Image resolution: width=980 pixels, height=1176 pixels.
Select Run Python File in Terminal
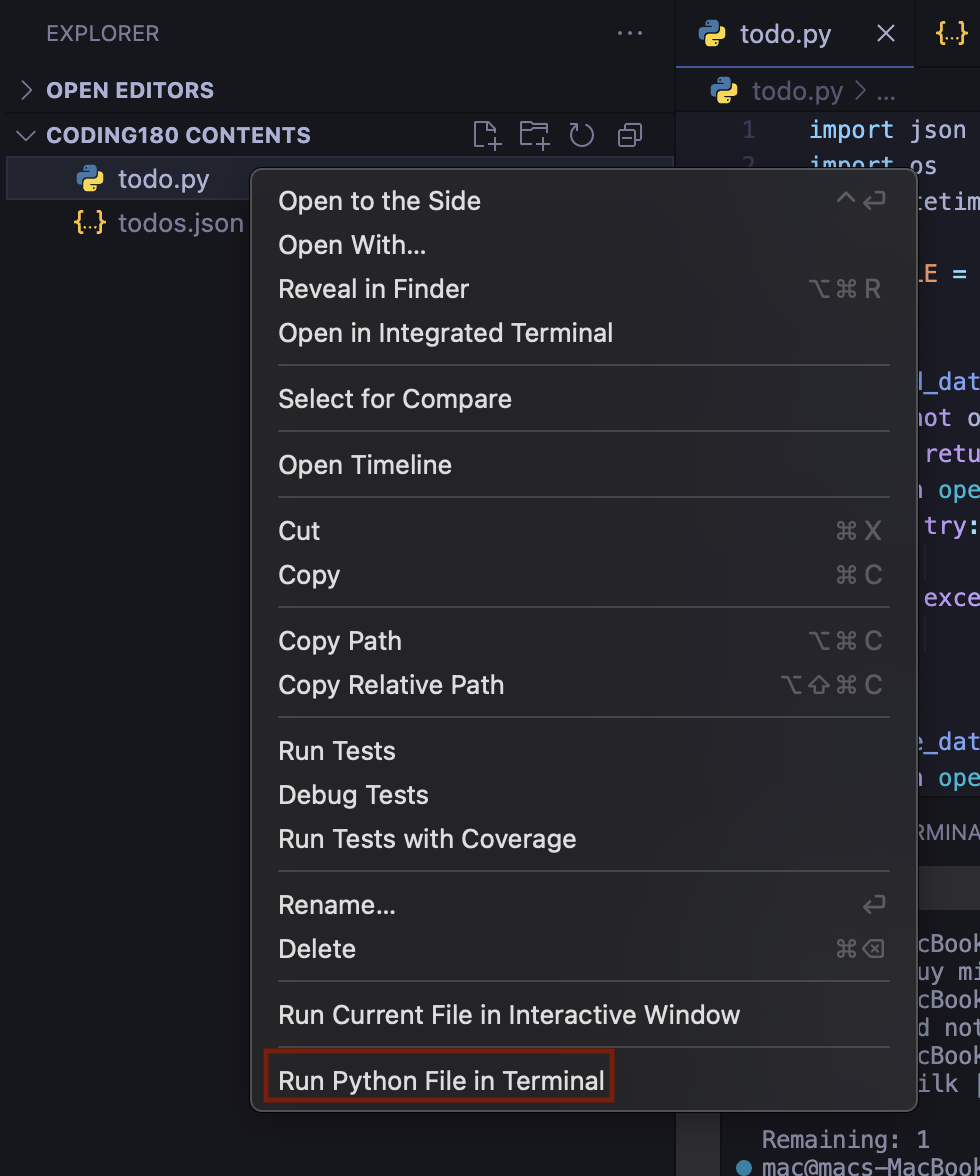441,1080
